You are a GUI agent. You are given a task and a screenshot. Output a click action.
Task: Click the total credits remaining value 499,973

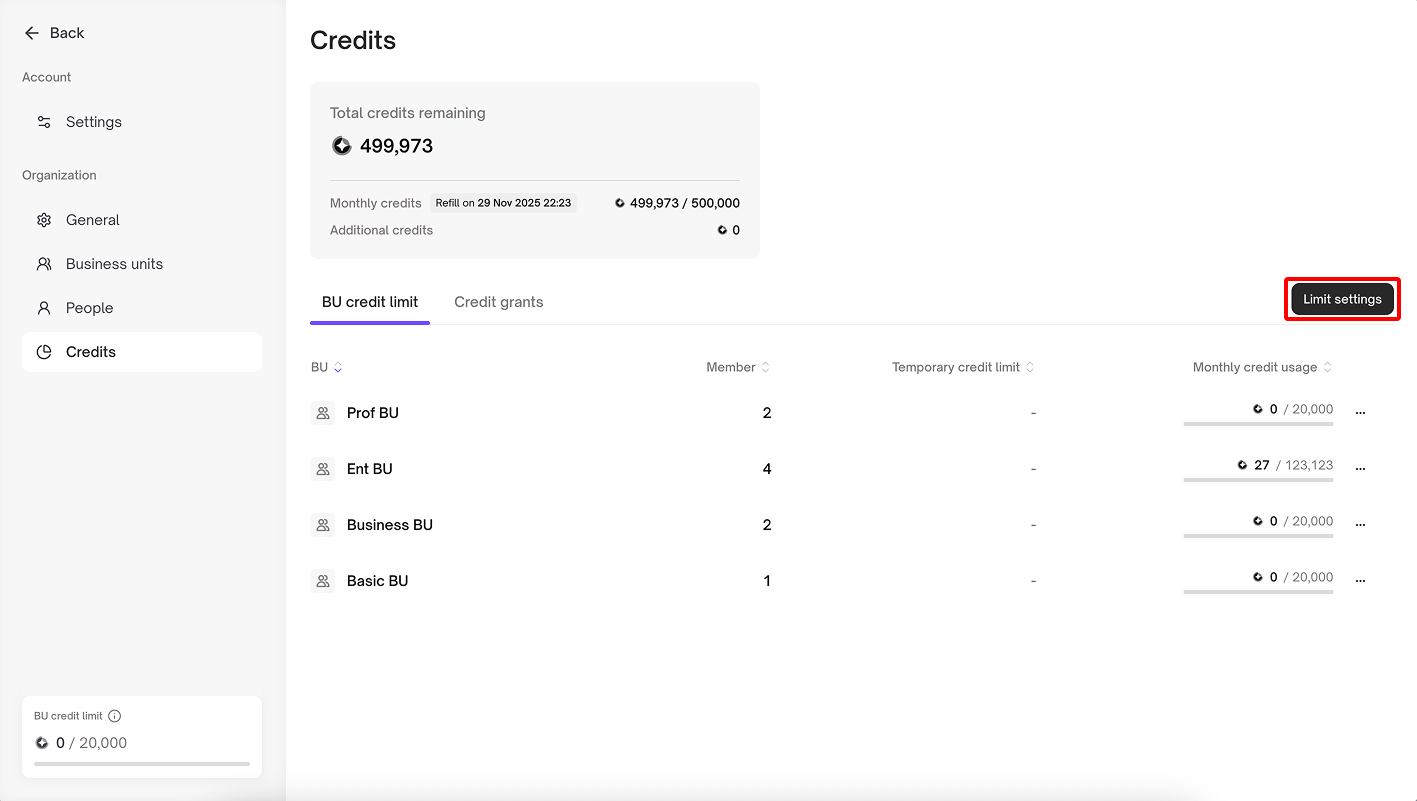pos(396,146)
